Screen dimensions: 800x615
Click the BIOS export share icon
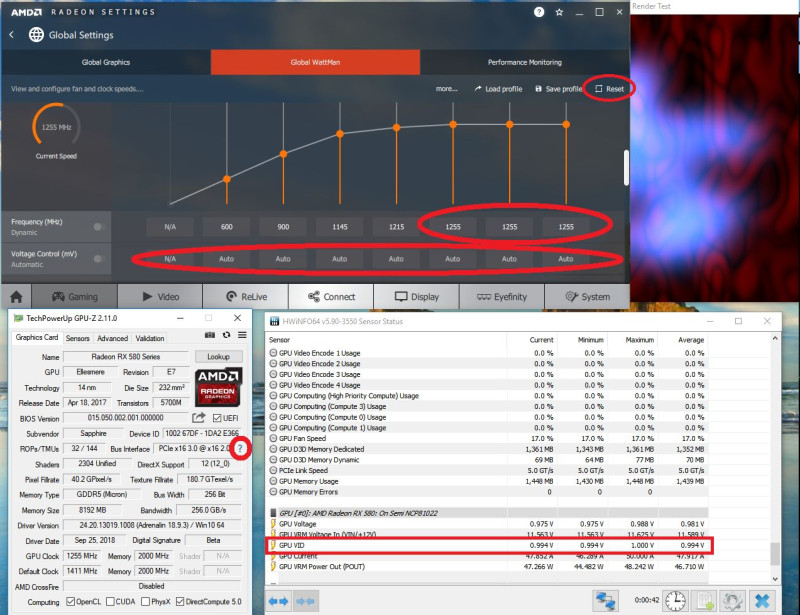click(x=198, y=418)
